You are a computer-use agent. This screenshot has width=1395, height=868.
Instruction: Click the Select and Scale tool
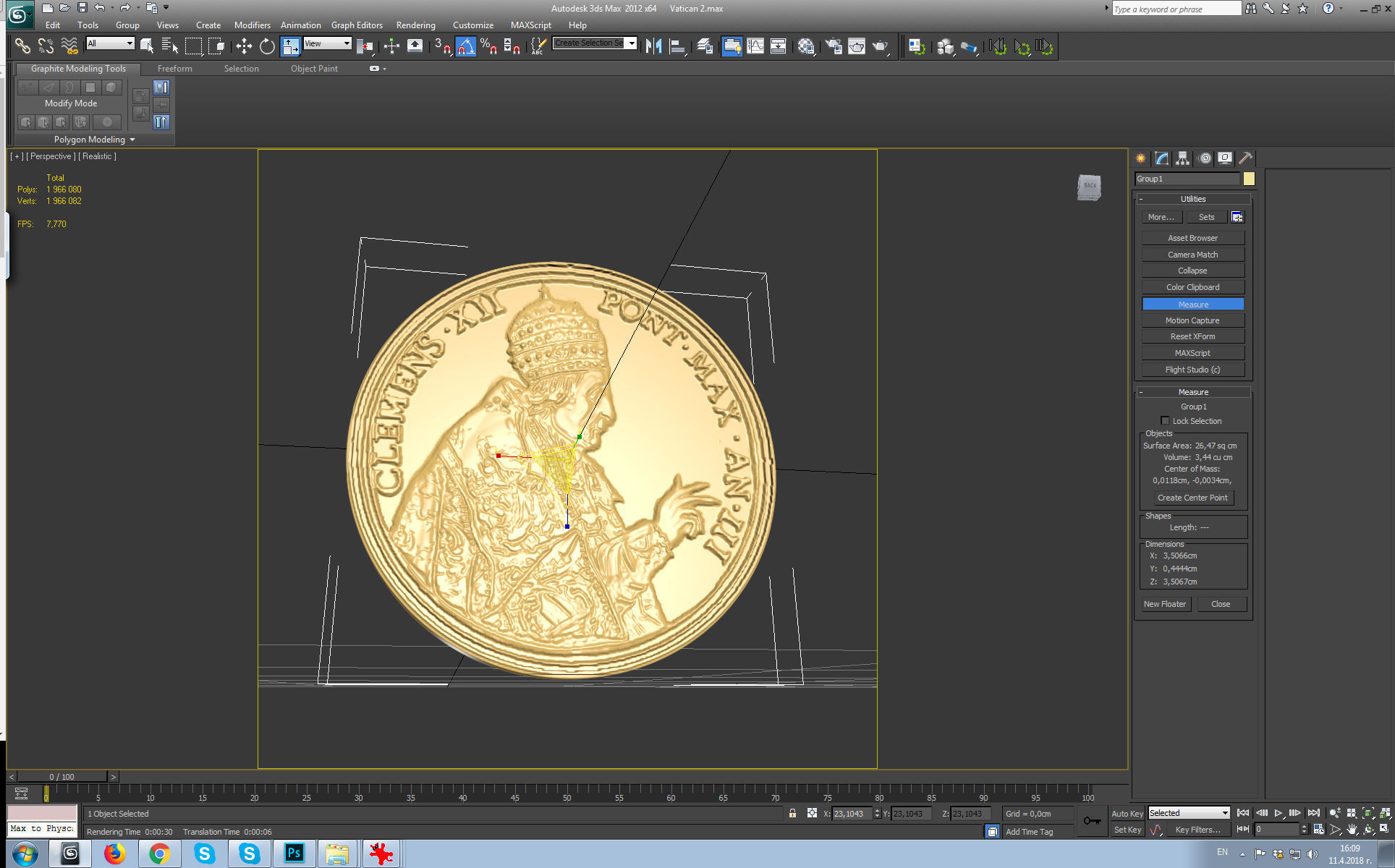(x=290, y=46)
